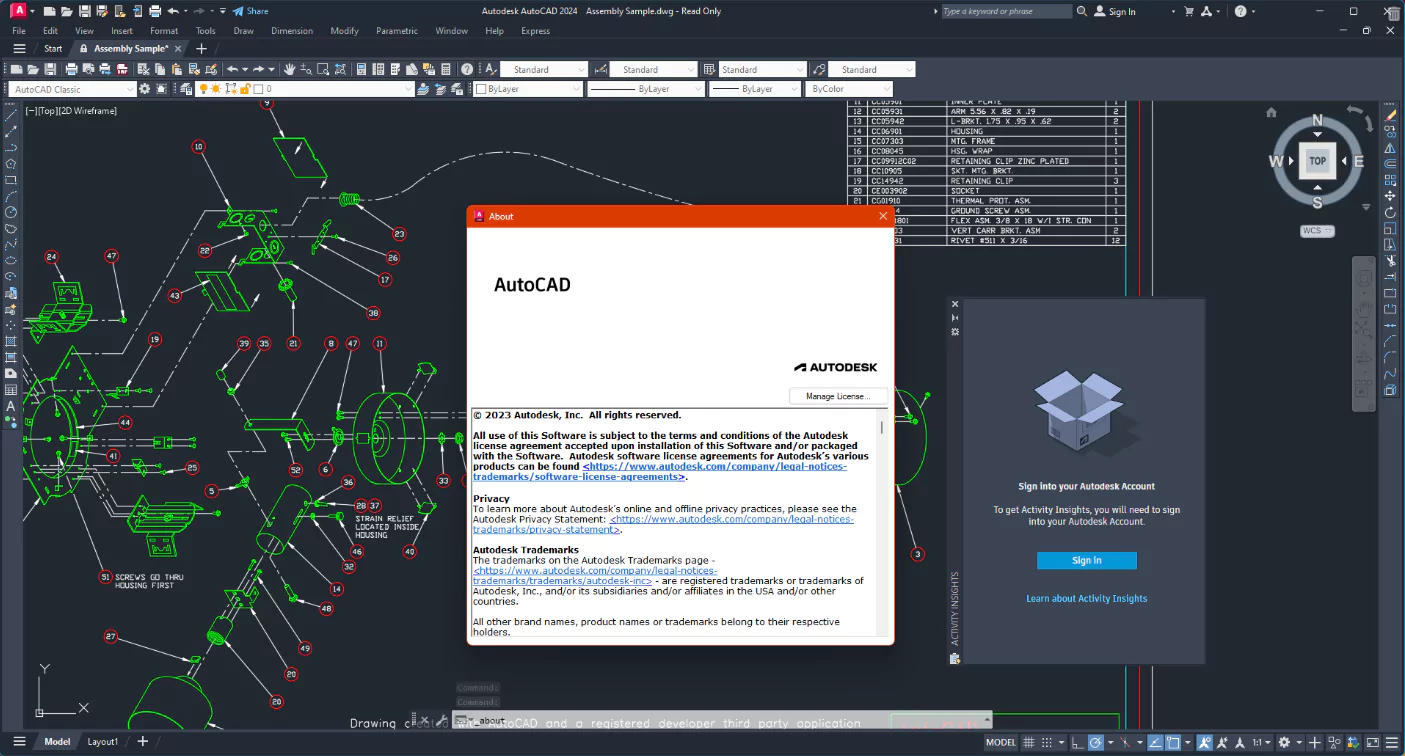This screenshot has height=756, width=1405.
Task: Open the Dimension menu
Action: (x=291, y=31)
